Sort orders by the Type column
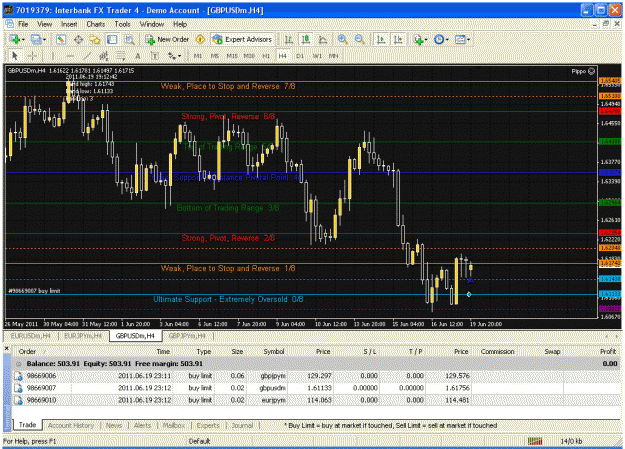This screenshot has width=625, height=449. [x=204, y=351]
